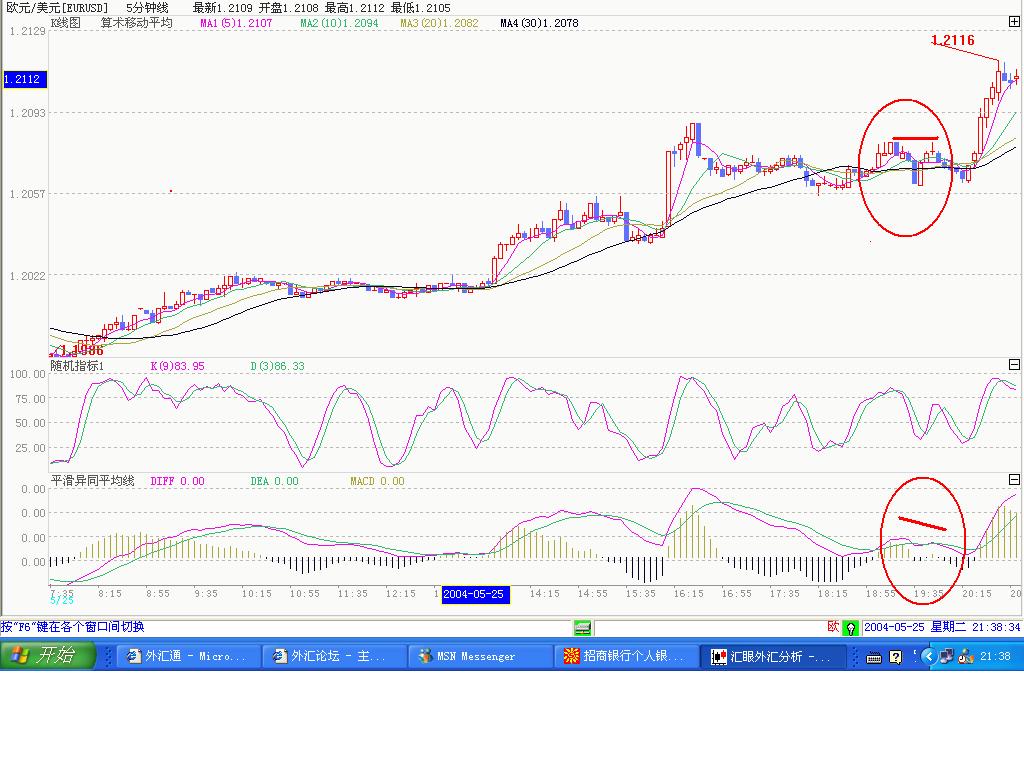Collapse the MACD indicator panel
The image size is (1024, 768).
tap(1014, 479)
